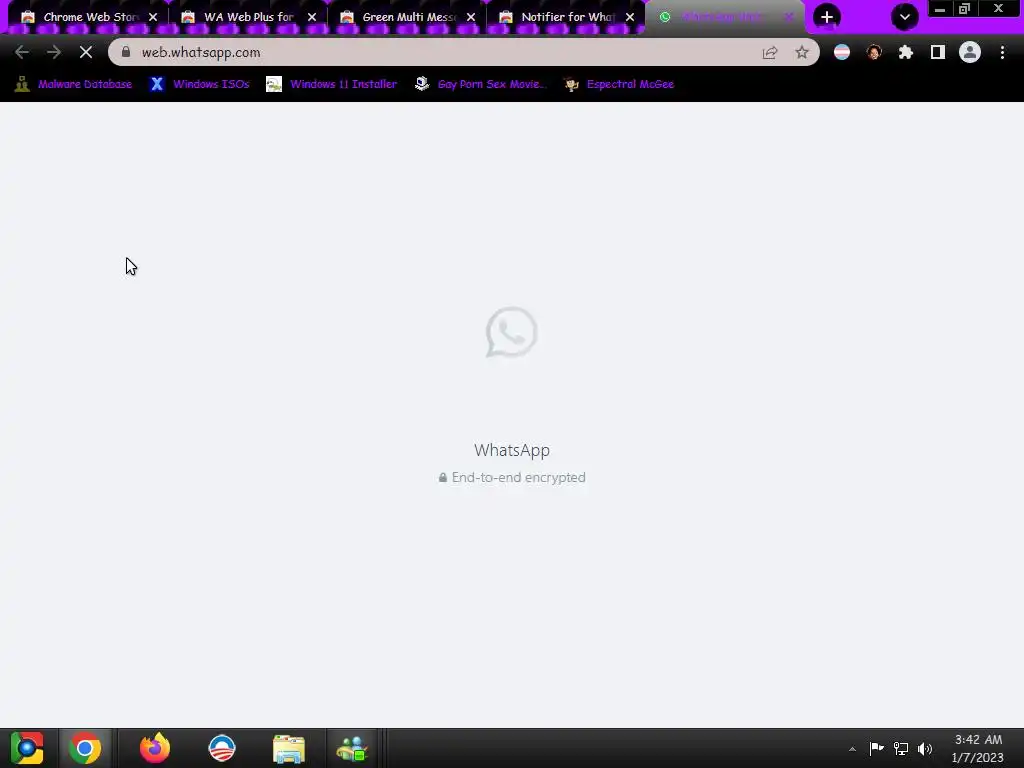This screenshot has height=768, width=1024.
Task: Open the striped flag extension
Action: pos(842,52)
